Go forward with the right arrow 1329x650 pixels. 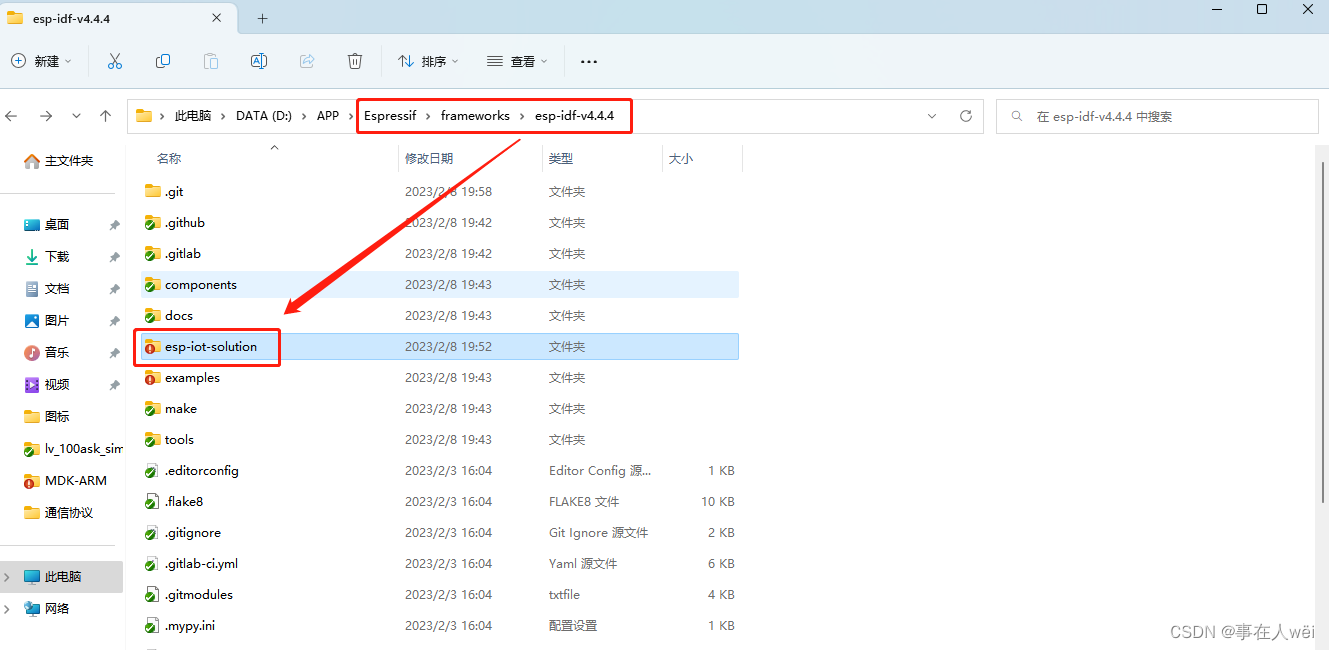[46, 116]
